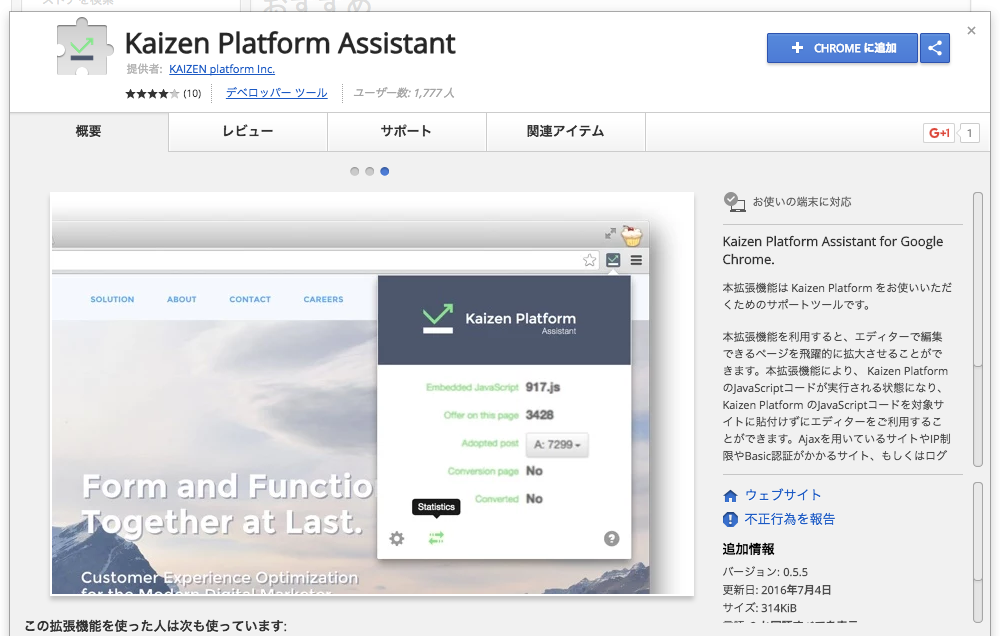The height and width of the screenshot is (636, 1000).
Task: Click the 917.js value
Action: [x=543, y=387]
